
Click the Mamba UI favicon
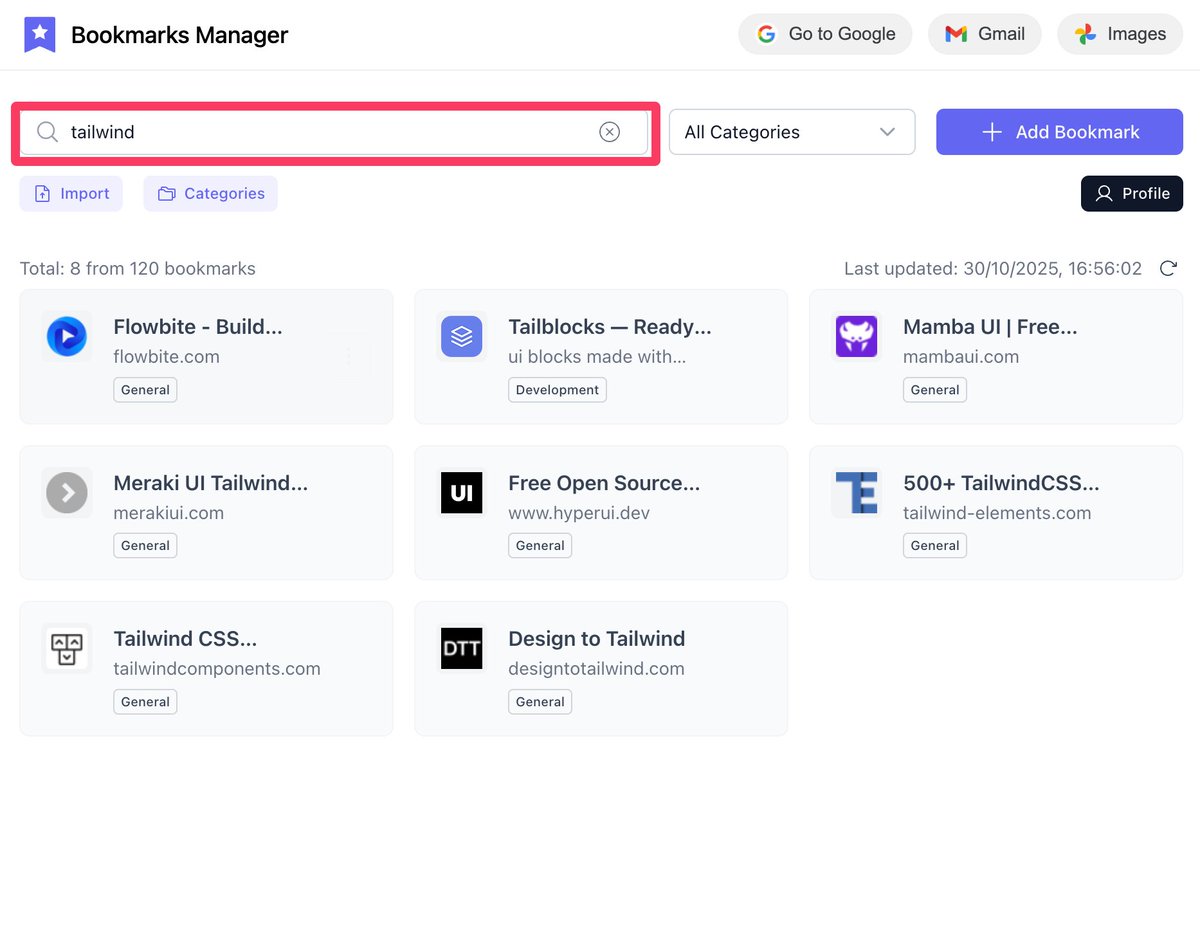[x=856, y=337]
